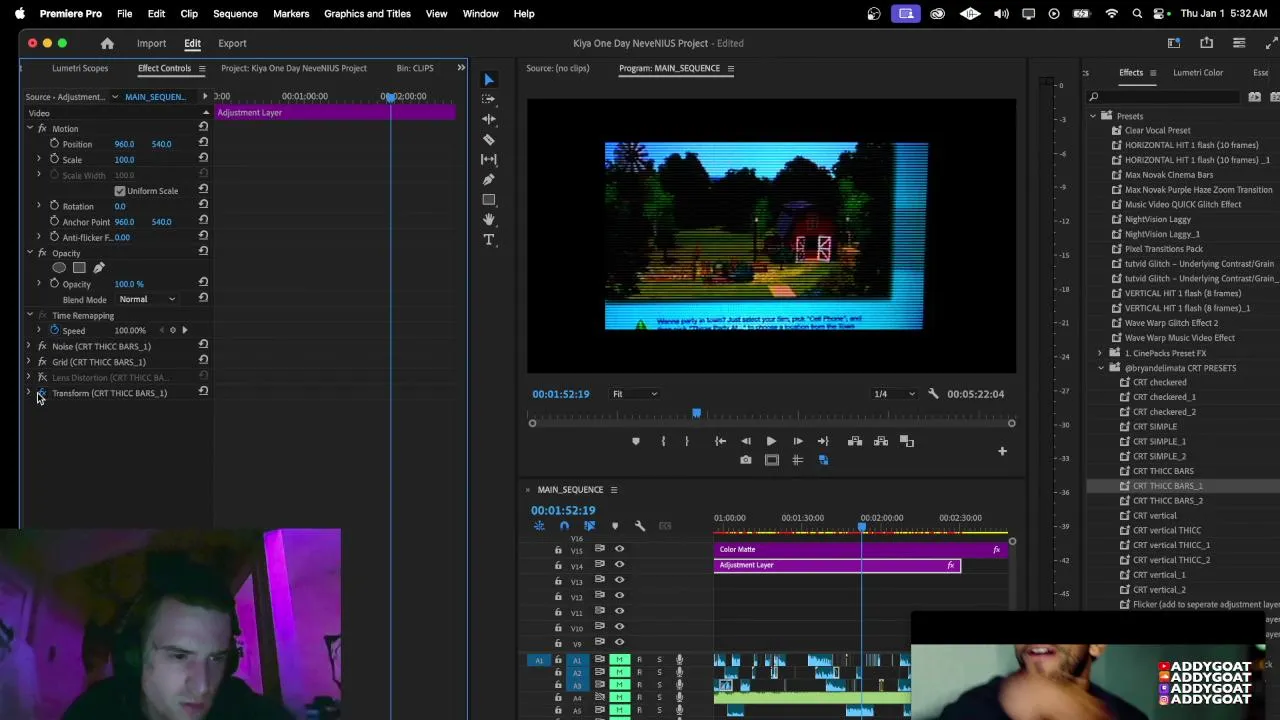
Task: Reset the Rotation parameter
Action: pyautogui.click(x=203, y=206)
